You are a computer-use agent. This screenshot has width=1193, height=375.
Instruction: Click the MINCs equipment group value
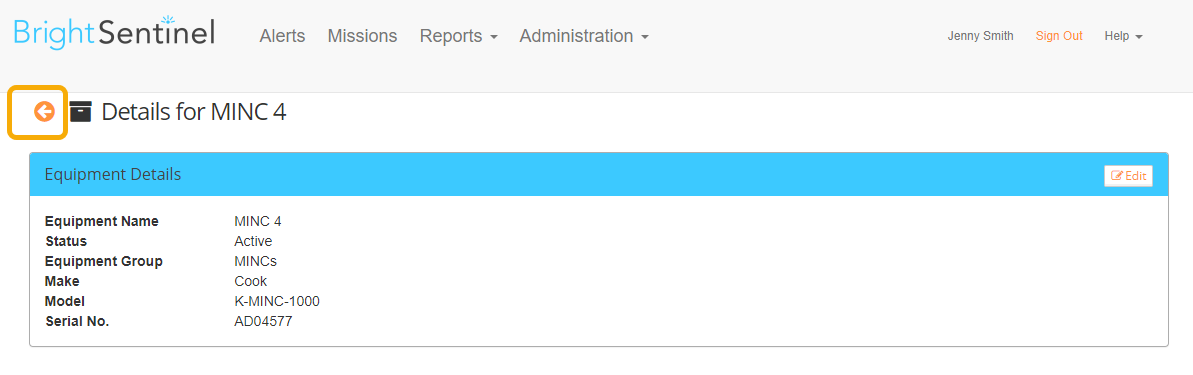click(256, 261)
